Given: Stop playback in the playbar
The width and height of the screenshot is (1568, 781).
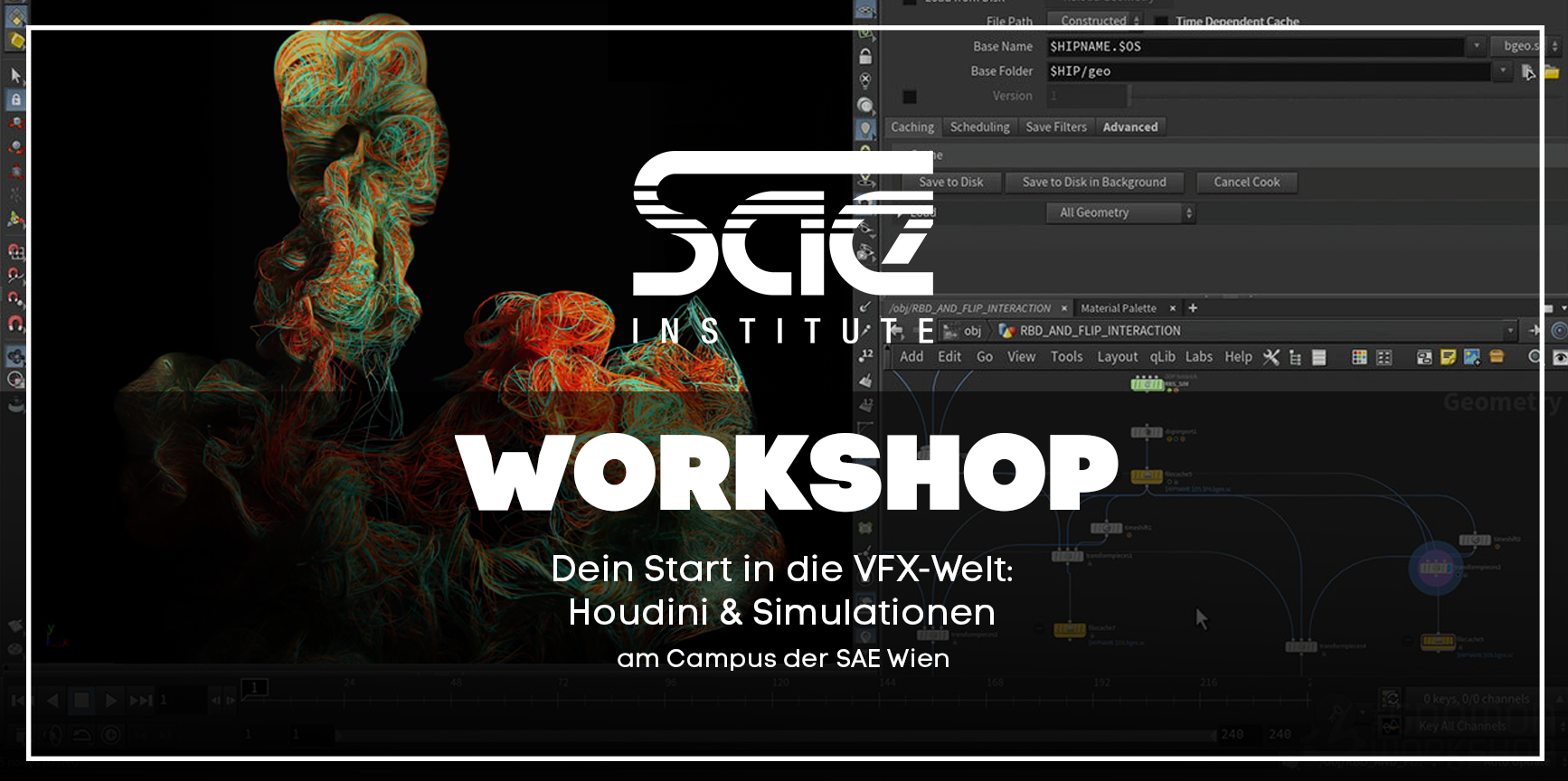Looking at the screenshot, I should pos(81,701).
